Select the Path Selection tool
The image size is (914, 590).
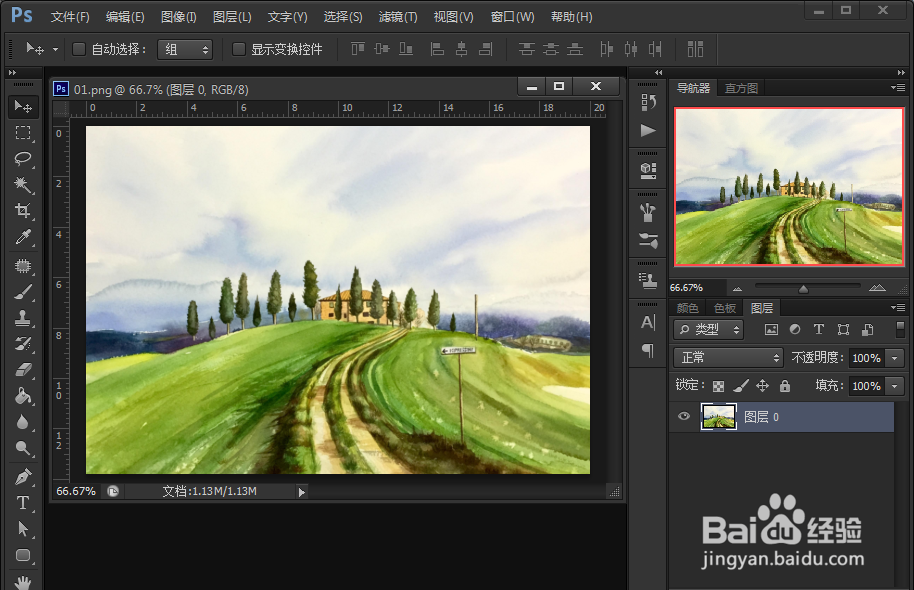pos(23,529)
